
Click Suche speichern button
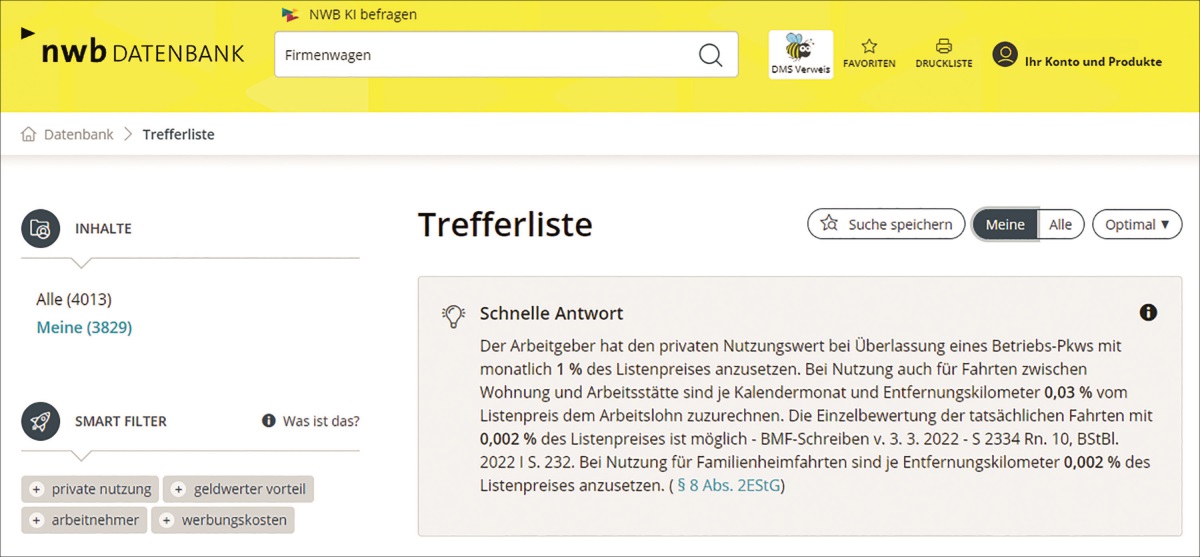886,225
